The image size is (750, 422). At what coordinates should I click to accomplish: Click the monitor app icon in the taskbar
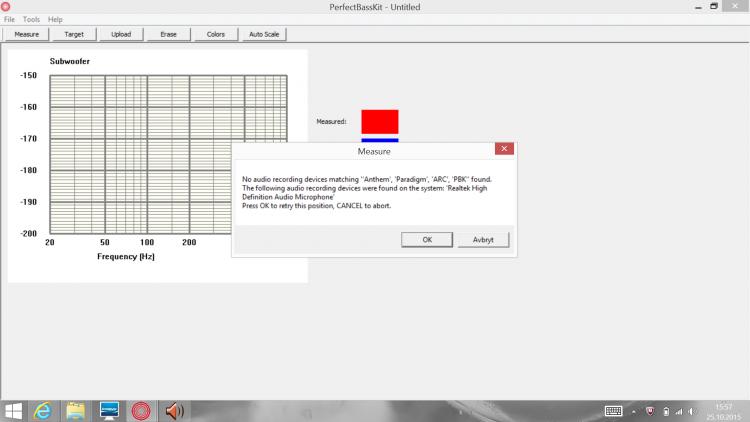coord(109,411)
